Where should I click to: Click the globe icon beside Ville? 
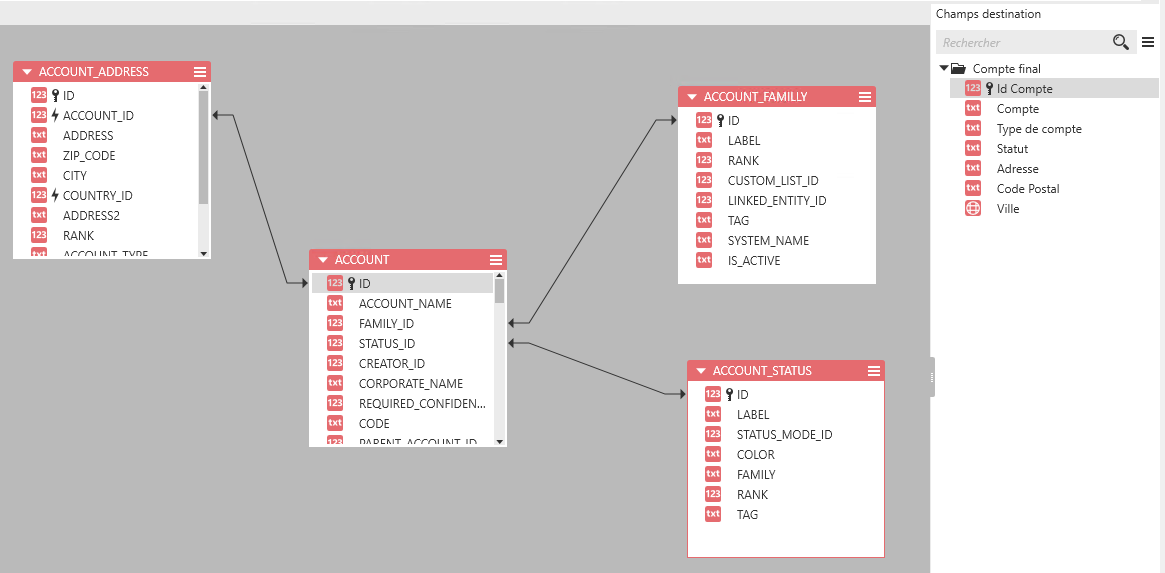tap(973, 209)
